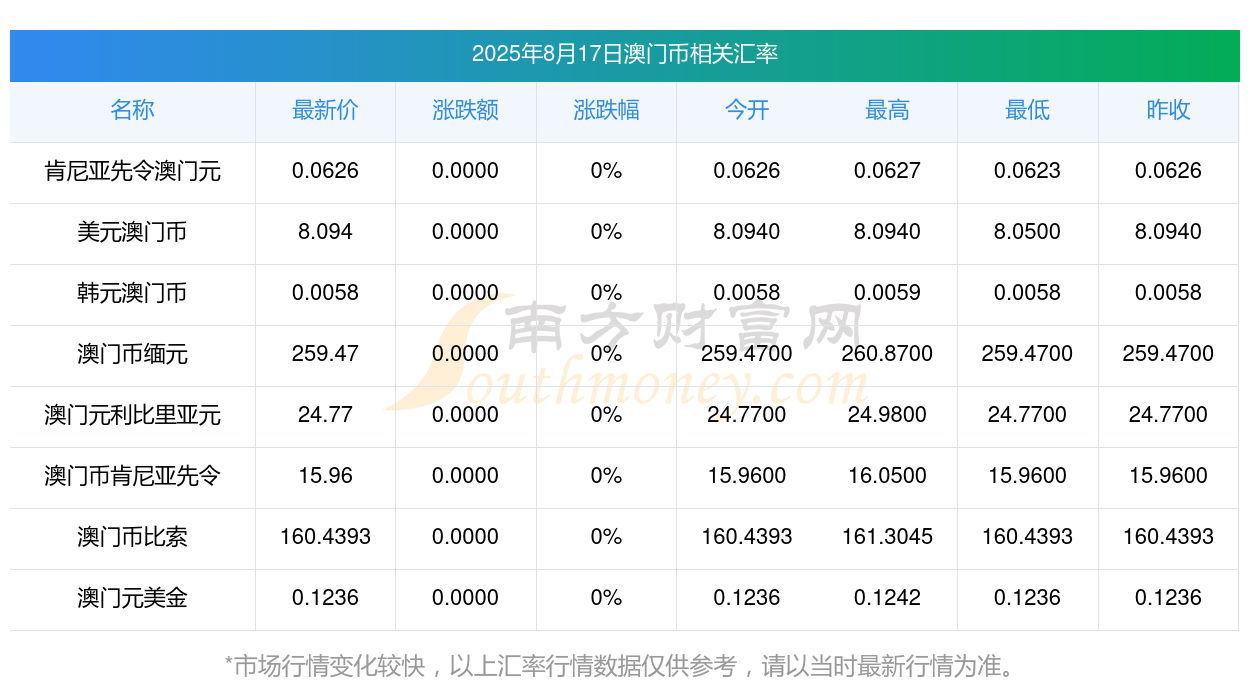
Task: Click latest price 8.094 for 美元澳门币
Action: pyautogui.click(x=325, y=232)
